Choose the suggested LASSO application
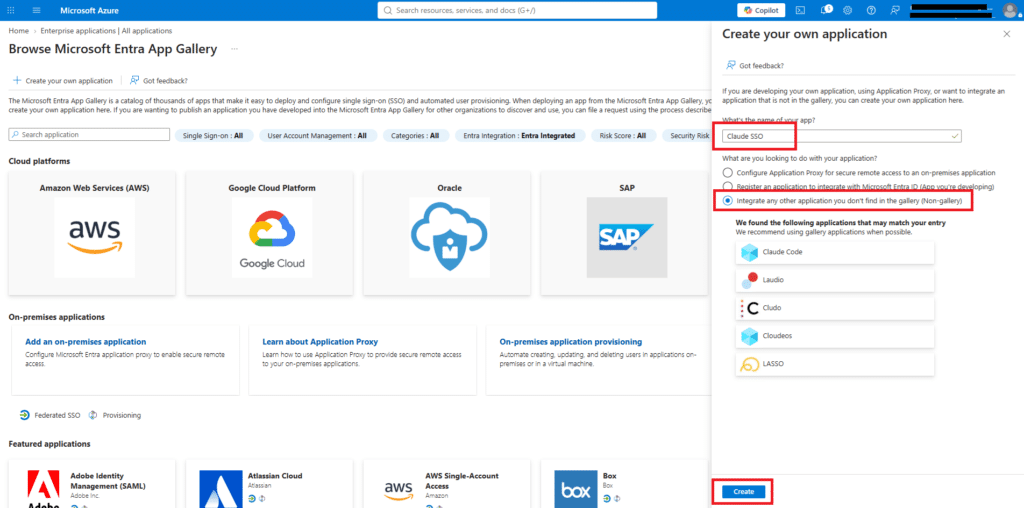Image resolution: width=1024 pixels, height=508 pixels. point(835,364)
